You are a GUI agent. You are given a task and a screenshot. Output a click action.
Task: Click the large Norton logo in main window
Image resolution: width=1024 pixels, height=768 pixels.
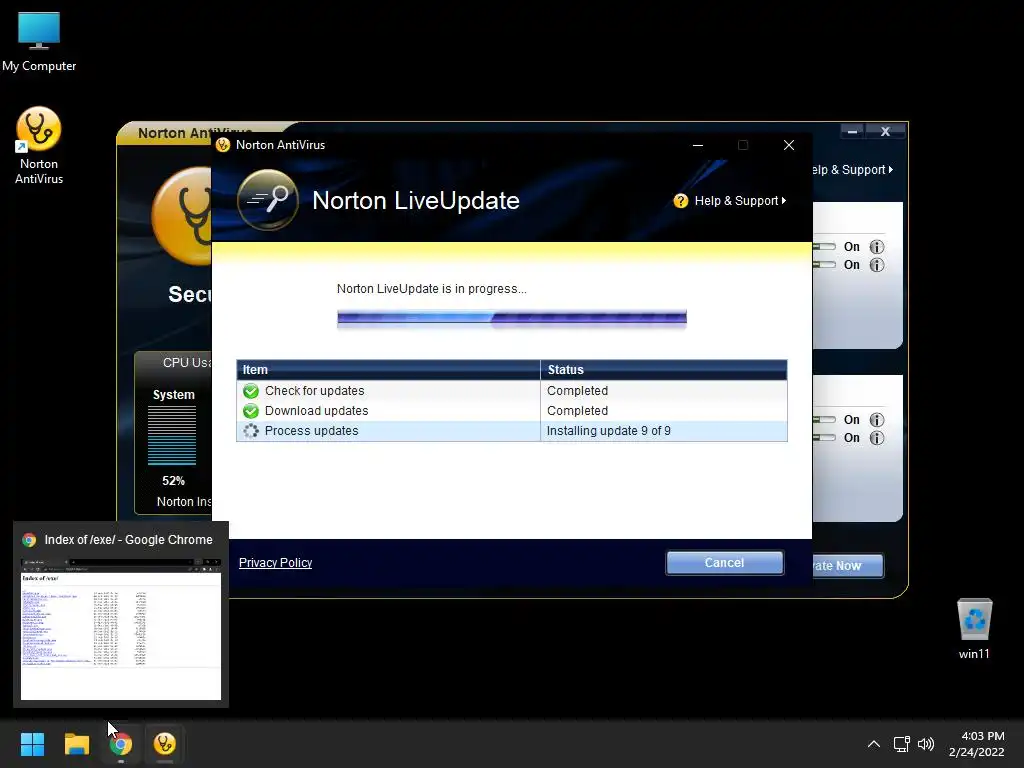point(183,216)
